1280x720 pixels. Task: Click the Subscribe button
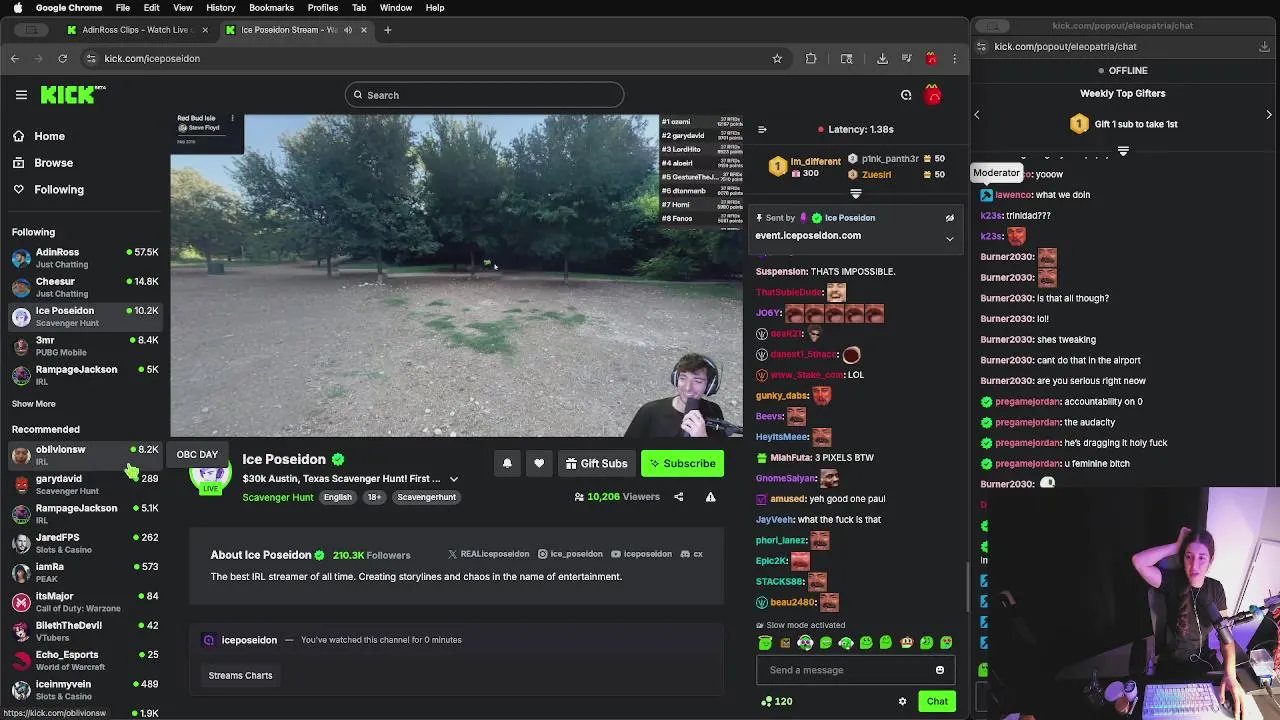682,464
